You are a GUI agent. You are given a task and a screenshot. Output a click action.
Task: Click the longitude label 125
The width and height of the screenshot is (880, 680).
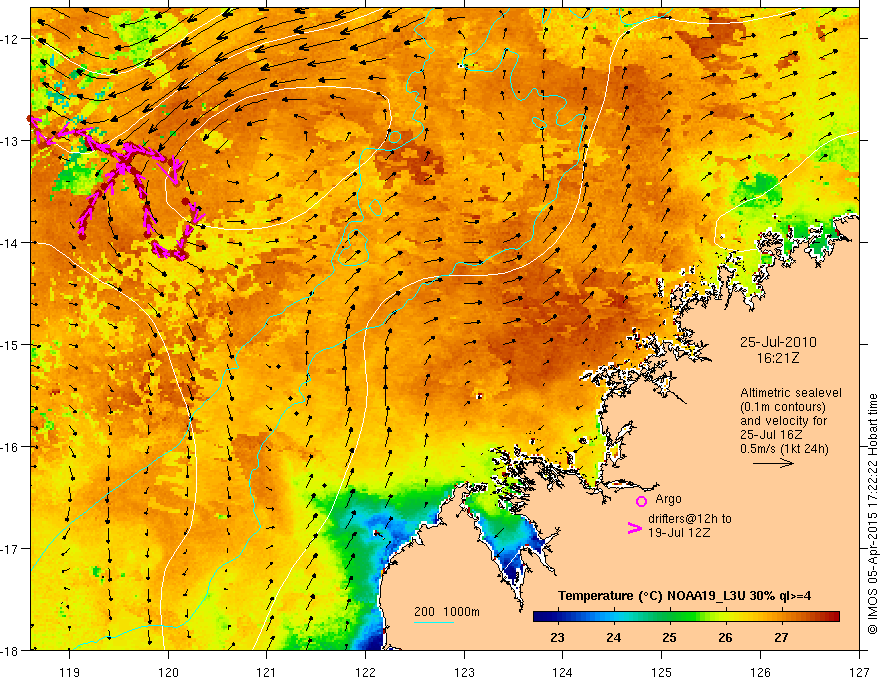pos(662,672)
